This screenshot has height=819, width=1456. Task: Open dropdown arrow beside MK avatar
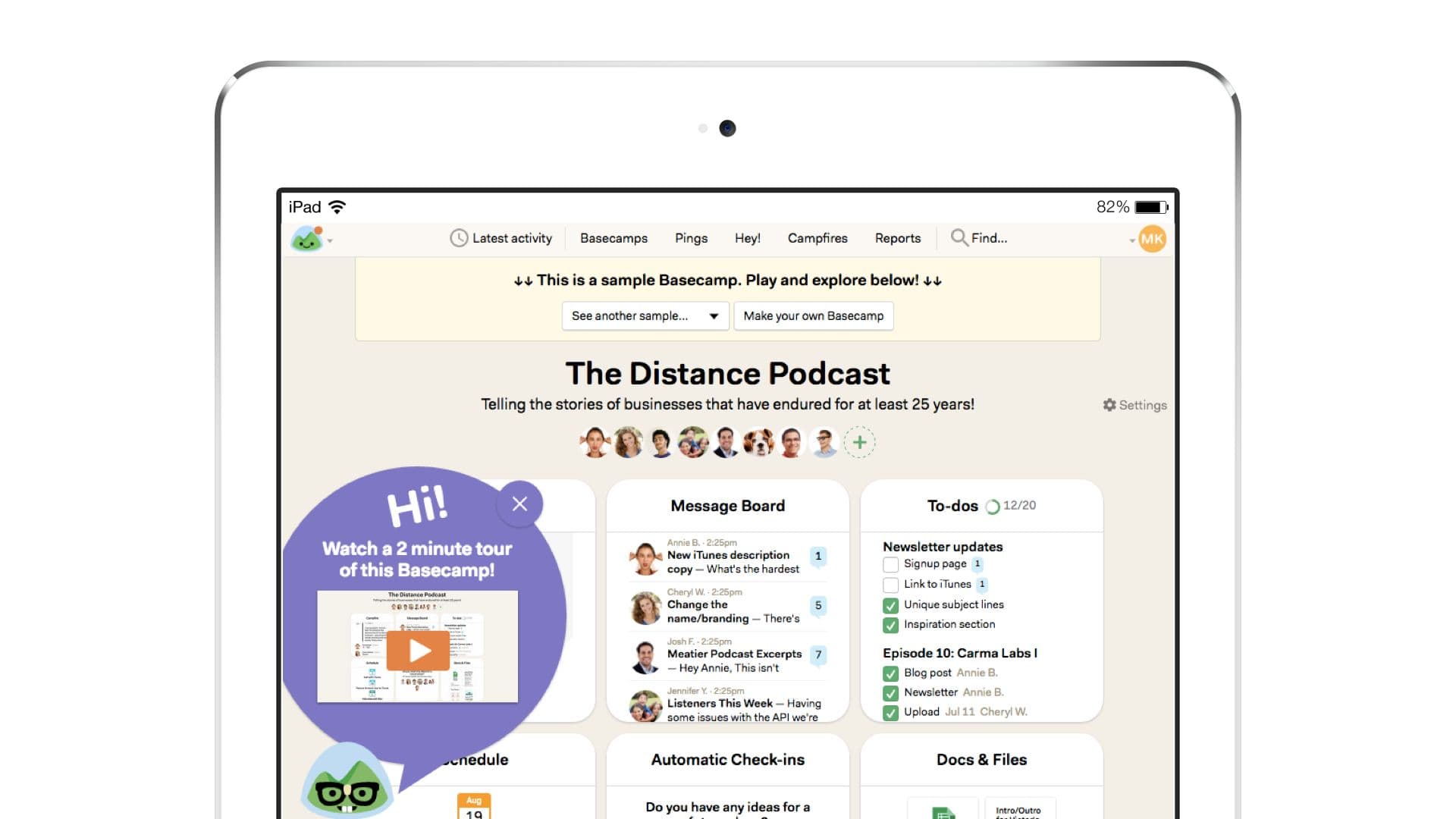[1131, 240]
